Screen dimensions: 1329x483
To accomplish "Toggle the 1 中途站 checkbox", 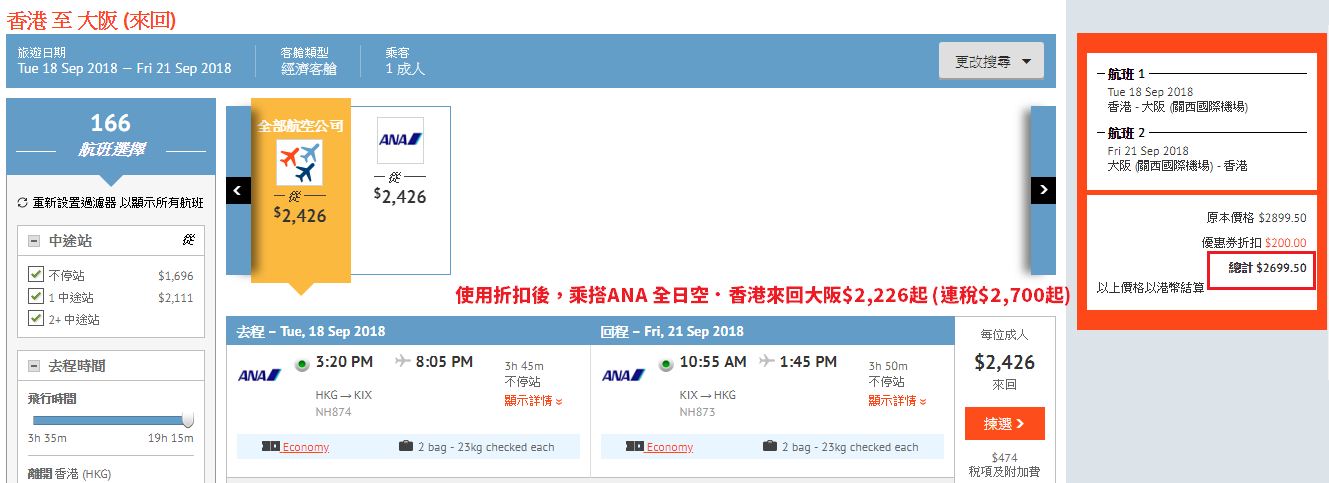I will tap(36, 296).
